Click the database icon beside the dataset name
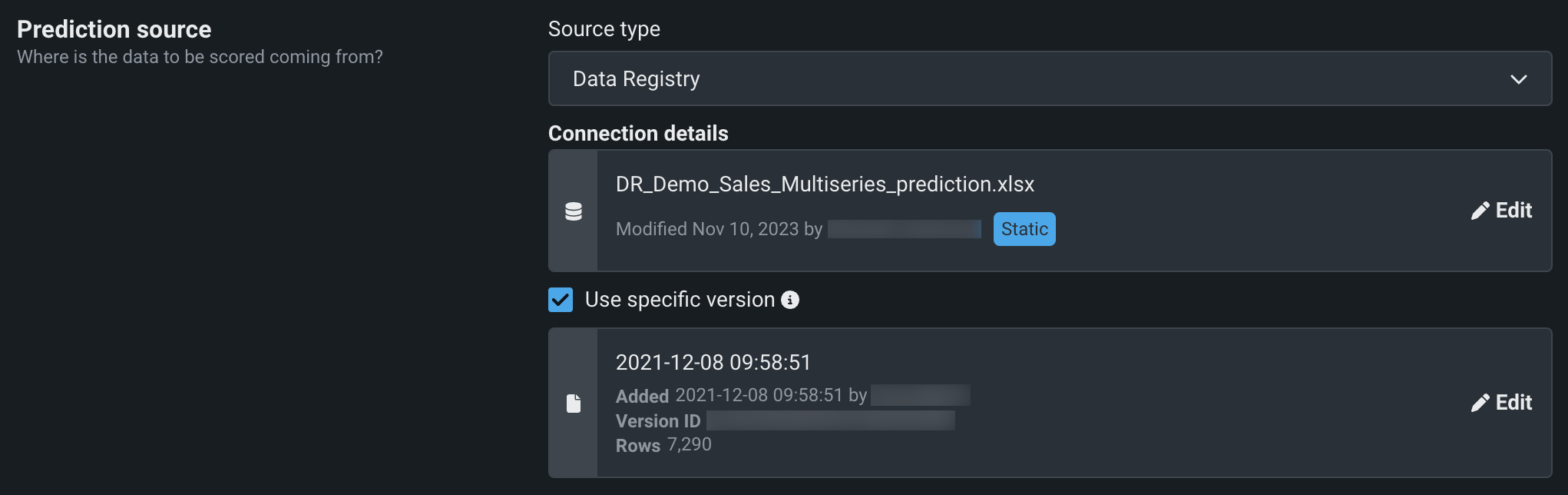Viewport: 1568px width, 495px height. 574,211
